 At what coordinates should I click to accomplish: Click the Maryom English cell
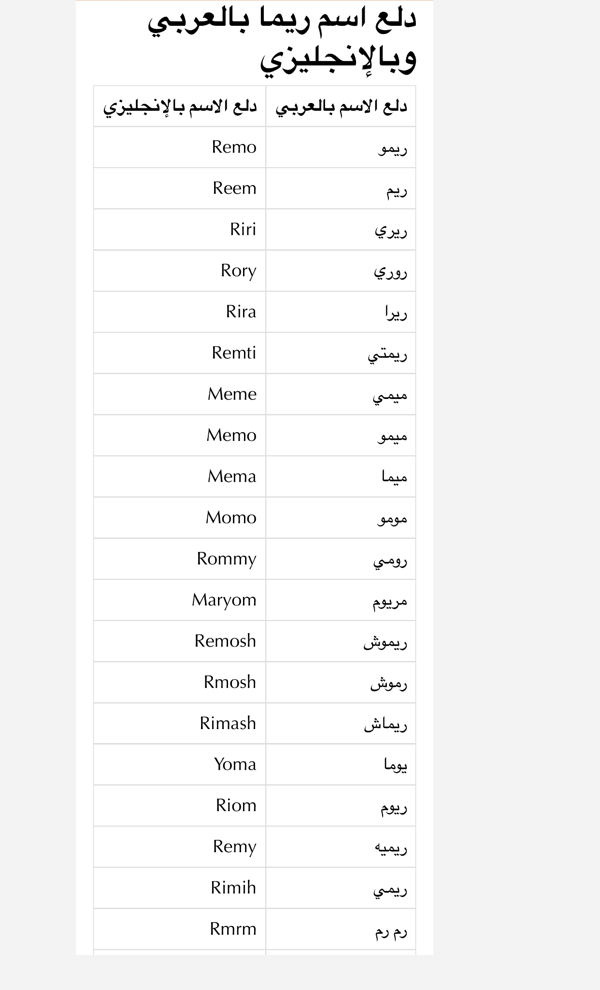pos(179,600)
